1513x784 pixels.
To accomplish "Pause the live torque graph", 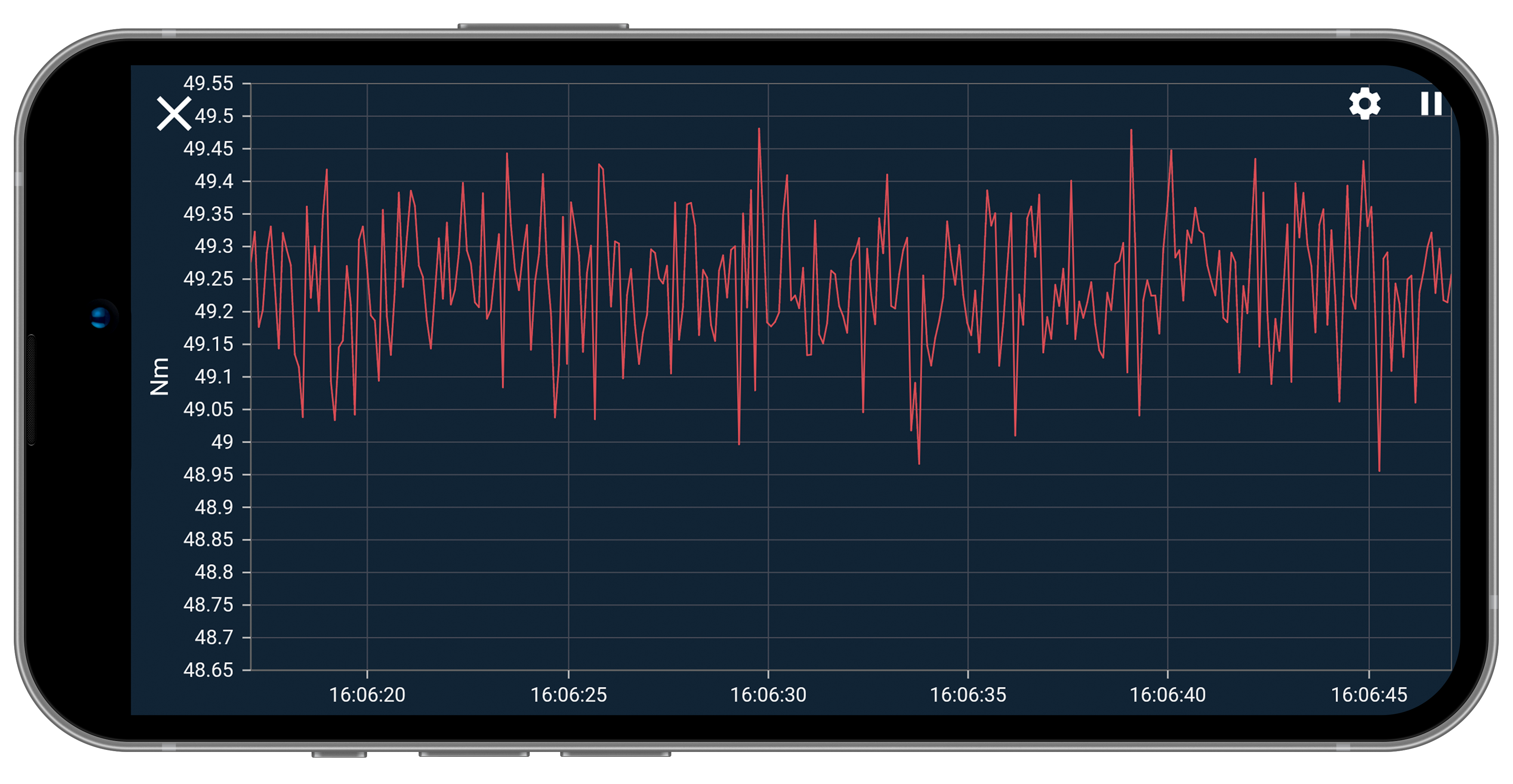I will pos(1431,104).
